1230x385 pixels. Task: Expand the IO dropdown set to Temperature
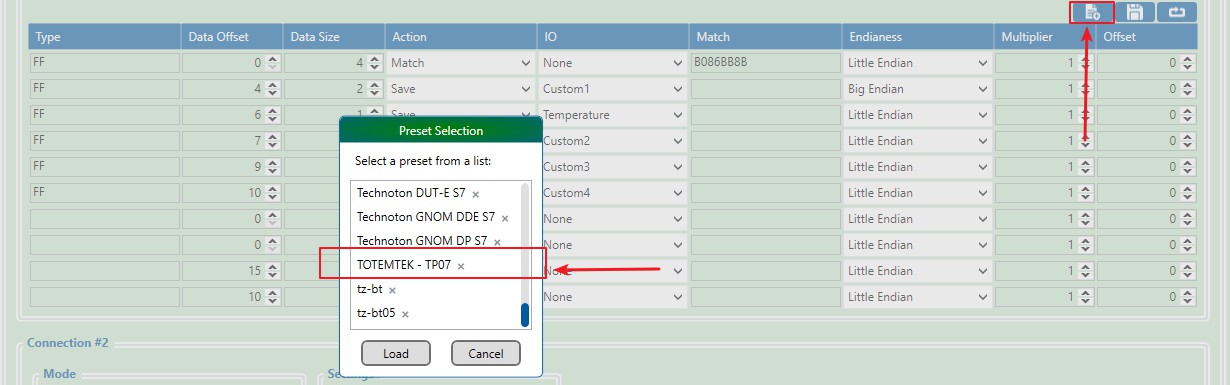tap(612, 115)
